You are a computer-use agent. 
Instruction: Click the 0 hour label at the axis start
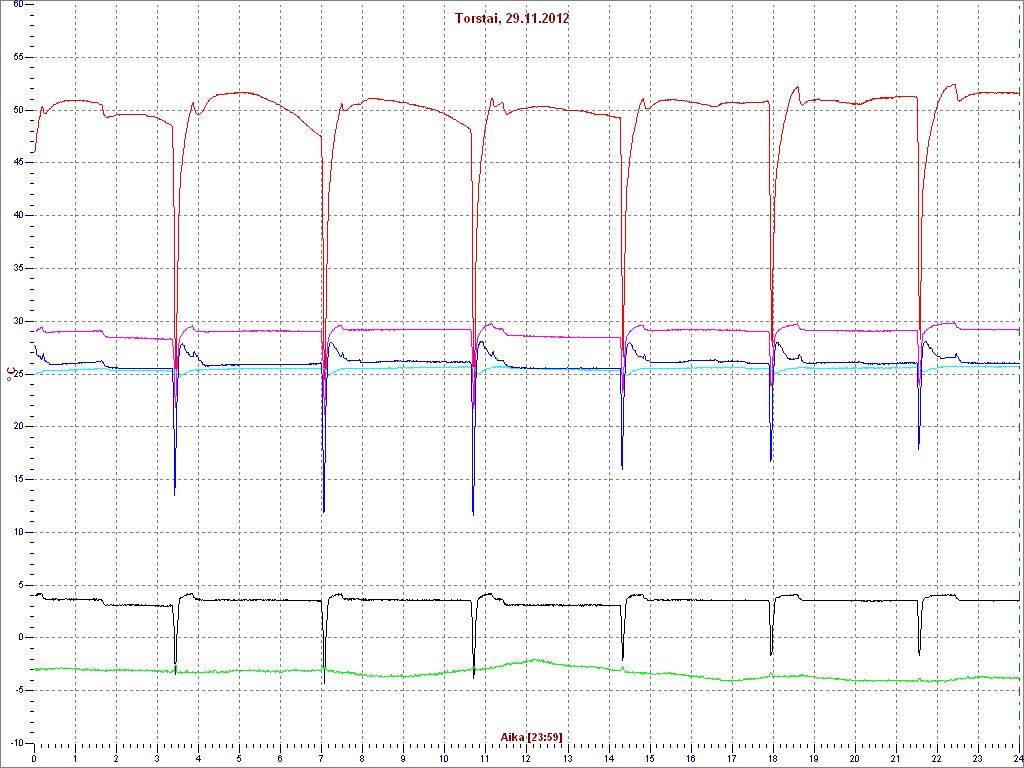(x=34, y=759)
